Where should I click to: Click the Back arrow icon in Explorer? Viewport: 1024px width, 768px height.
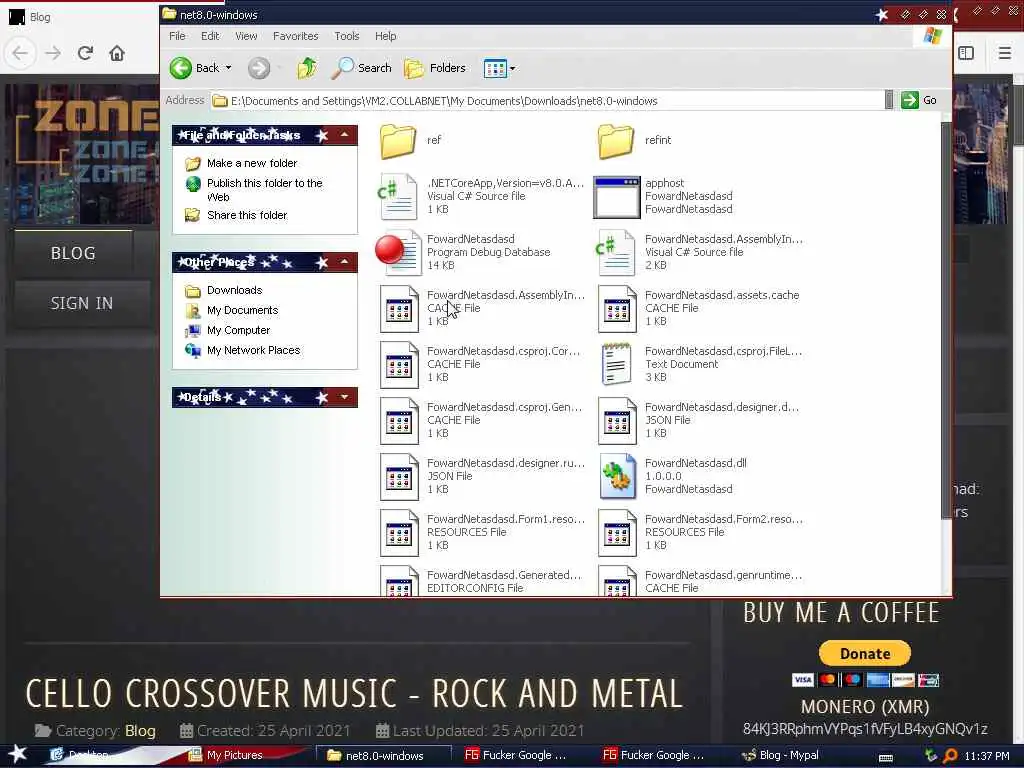[x=181, y=68]
